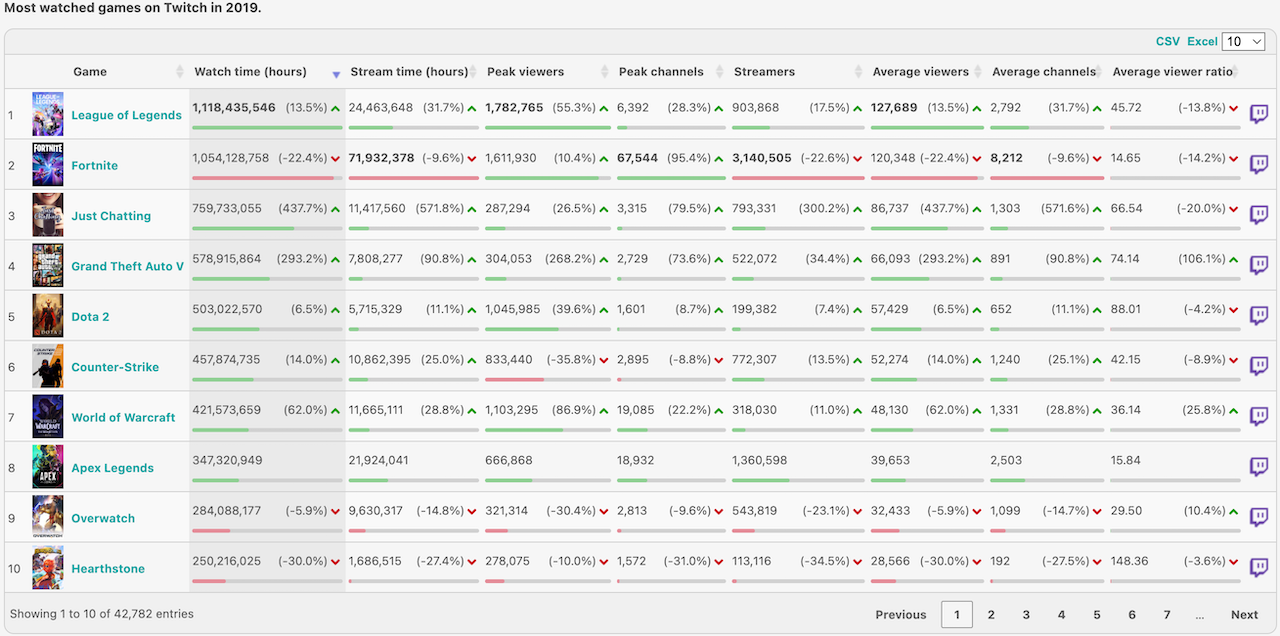Sort by Streamers column header

(x=764, y=72)
